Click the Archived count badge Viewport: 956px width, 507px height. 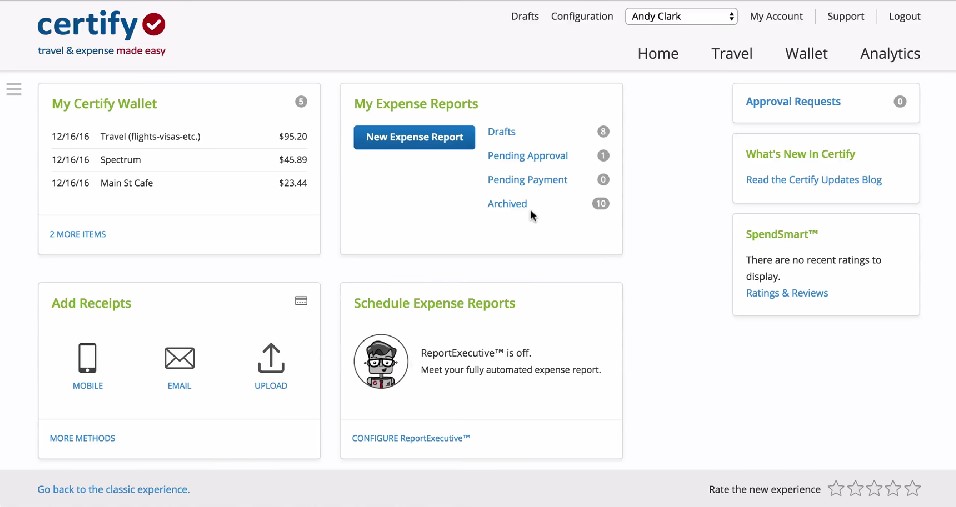(601, 204)
